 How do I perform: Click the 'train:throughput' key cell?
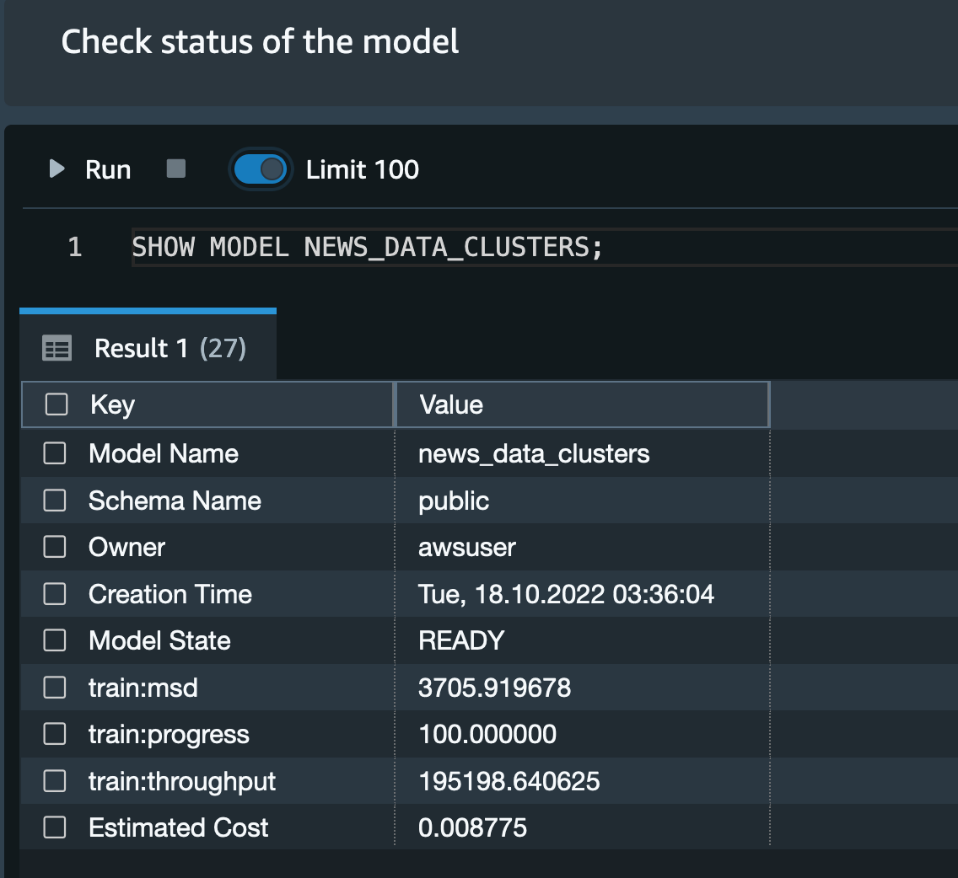208,781
